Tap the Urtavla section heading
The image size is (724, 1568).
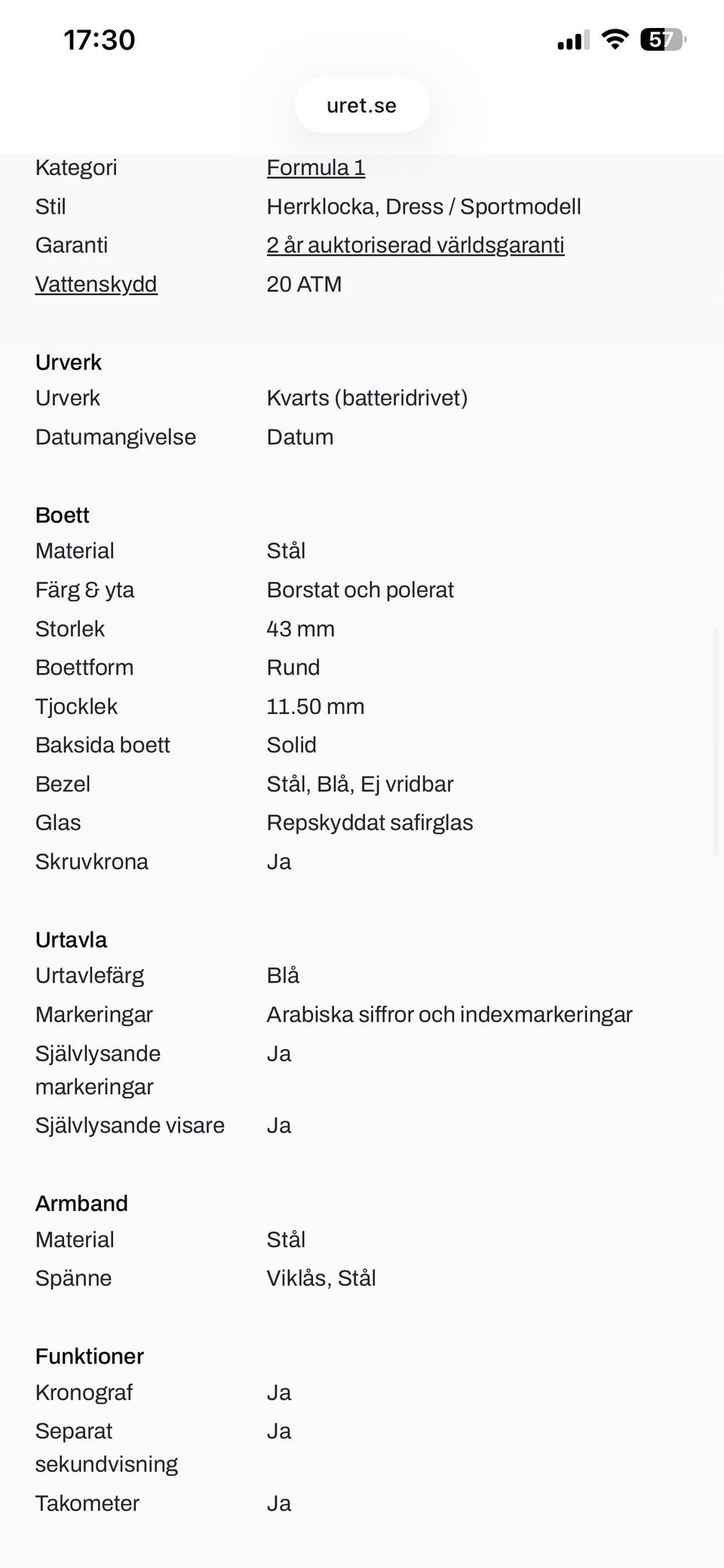tap(71, 940)
